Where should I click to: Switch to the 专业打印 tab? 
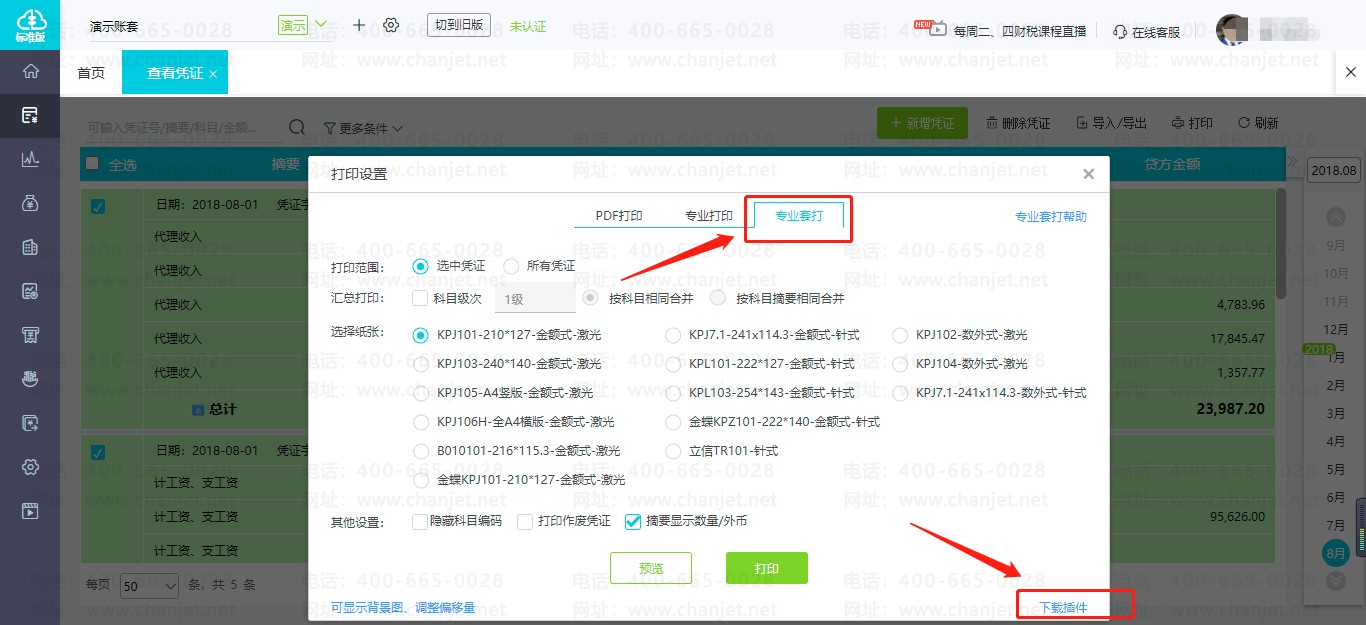coord(709,216)
